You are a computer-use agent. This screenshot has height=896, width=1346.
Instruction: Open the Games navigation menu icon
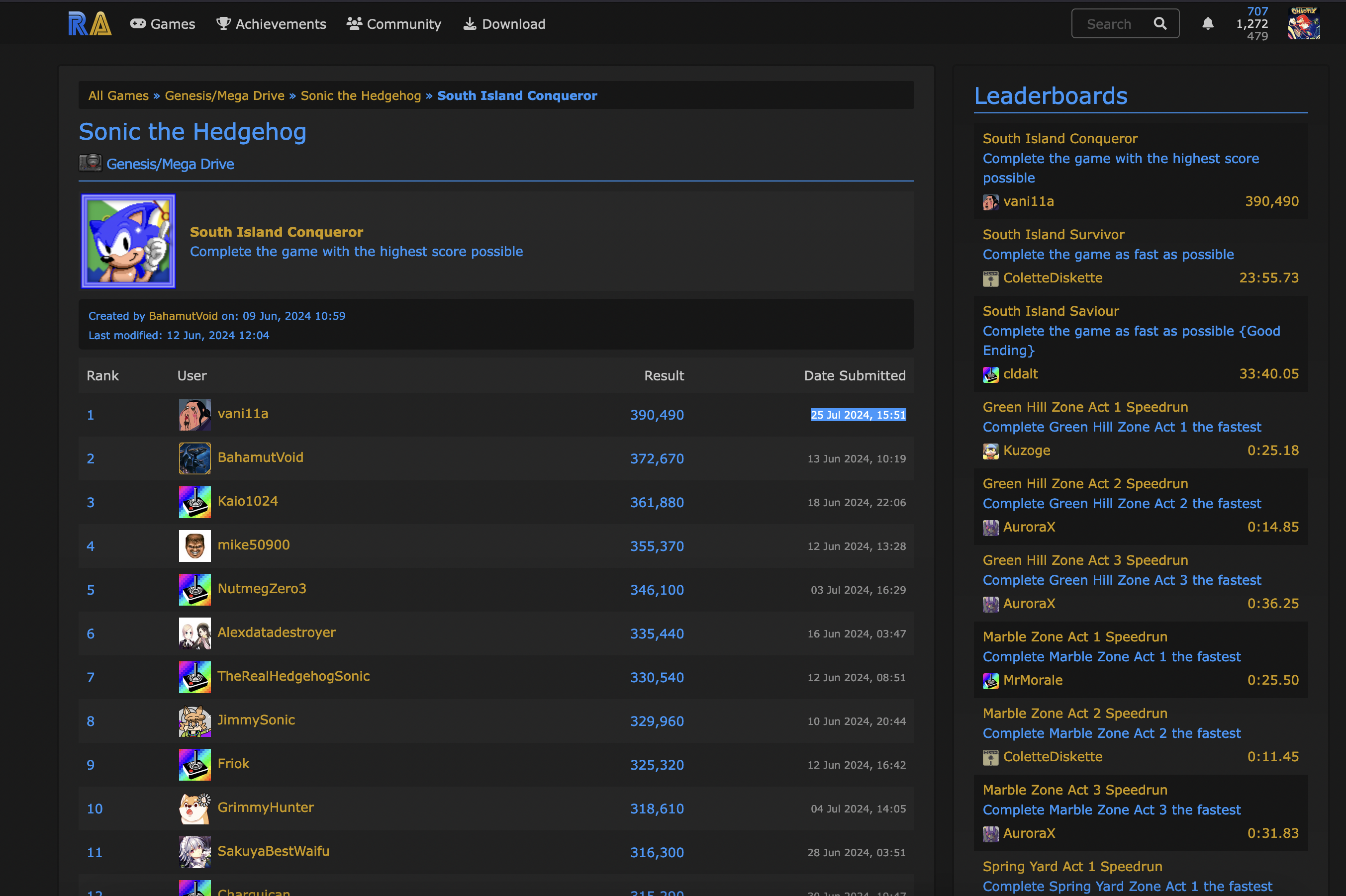point(139,22)
